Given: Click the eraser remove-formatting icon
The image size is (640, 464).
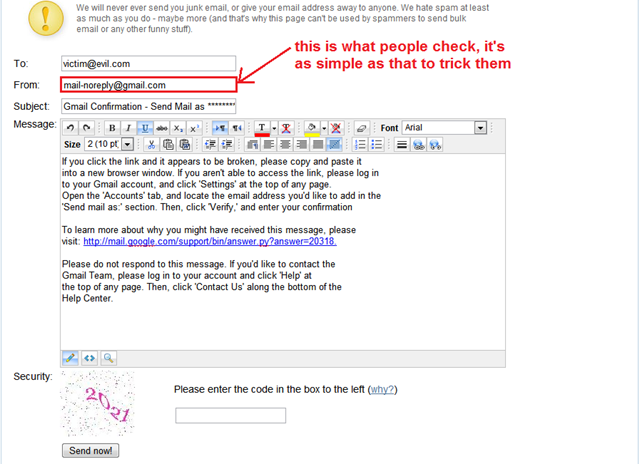Looking at the screenshot, I should 361,128.
